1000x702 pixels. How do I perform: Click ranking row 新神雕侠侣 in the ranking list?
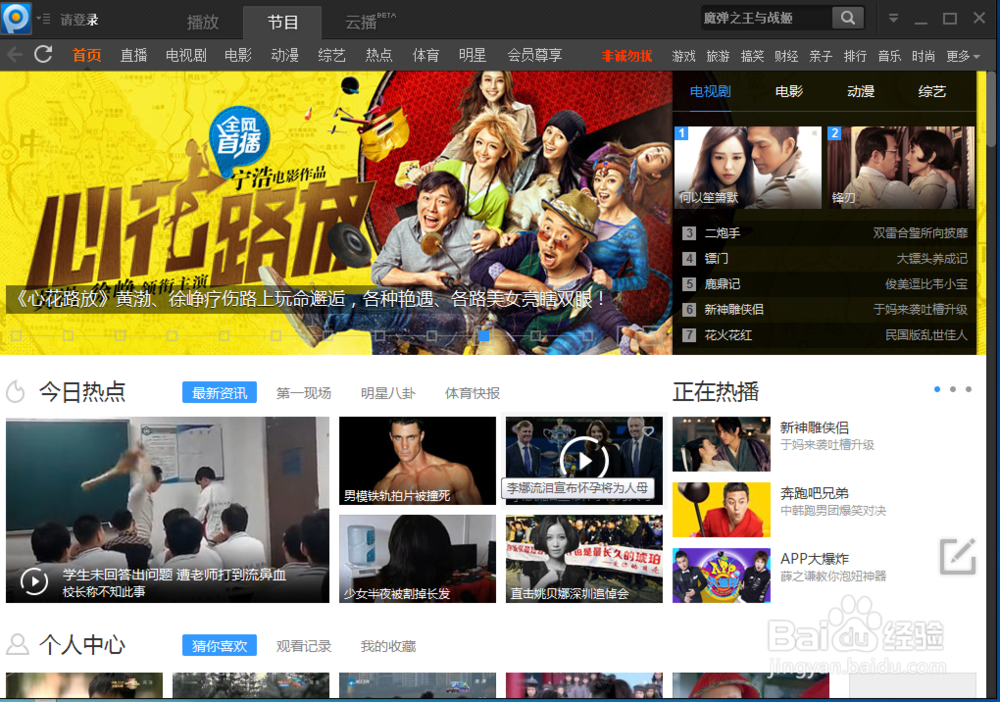(x=825, y=309)
